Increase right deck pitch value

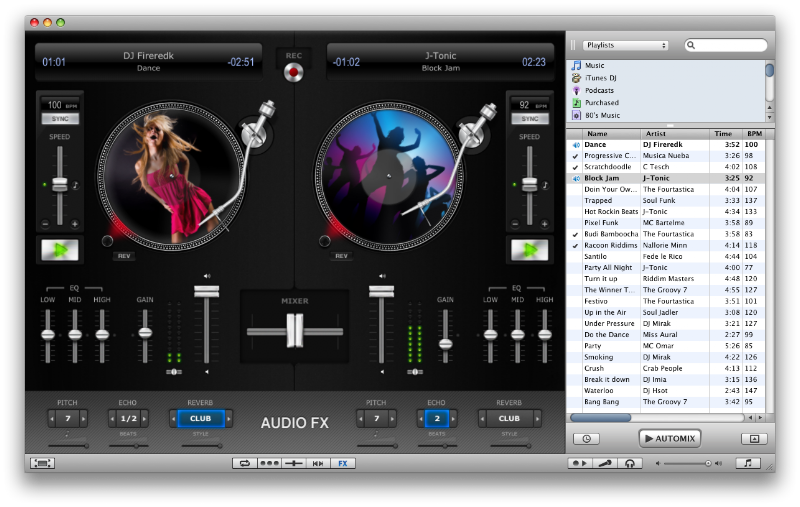392,419
